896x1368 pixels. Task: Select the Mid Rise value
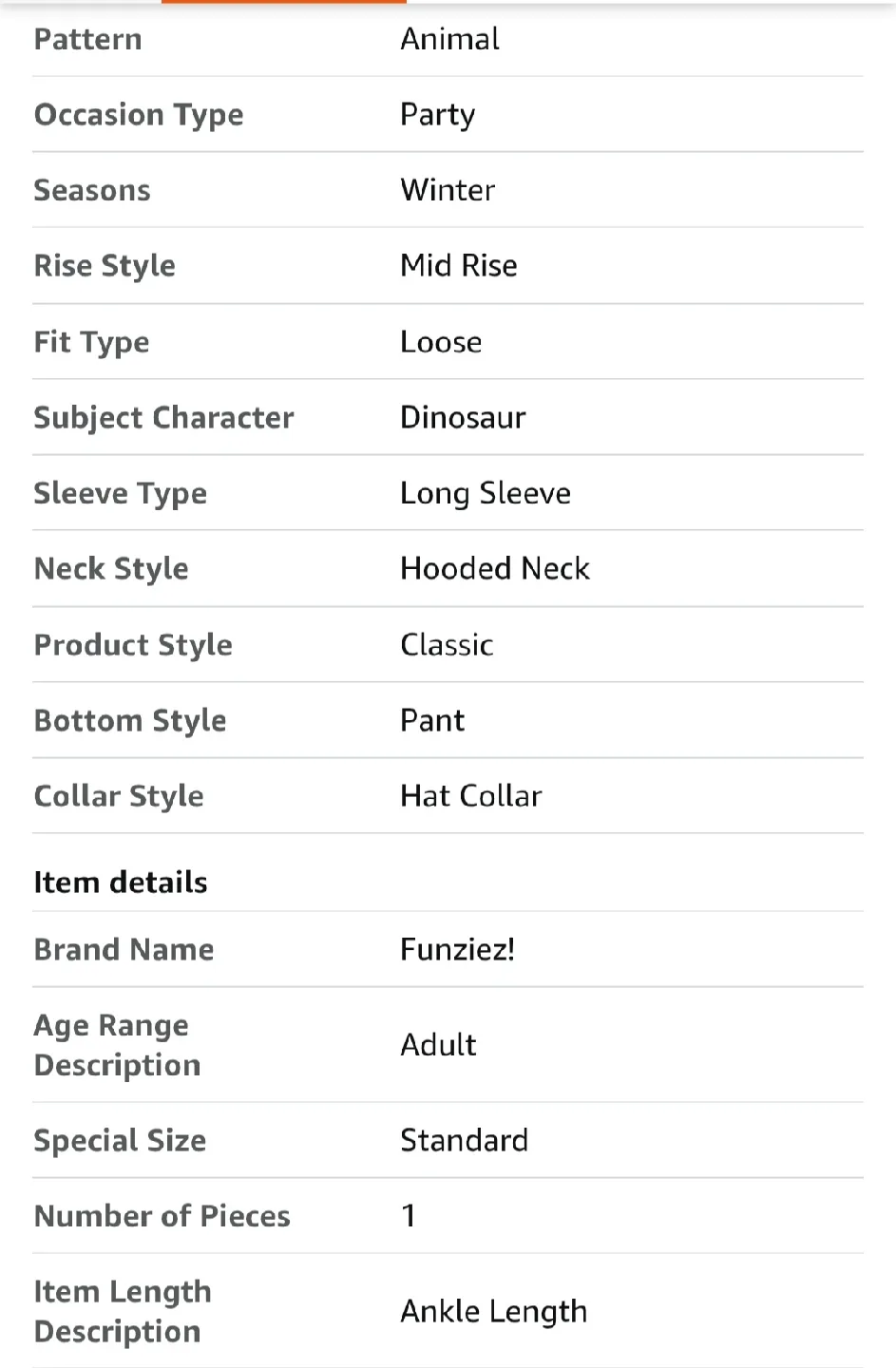[x=459, y=265]
